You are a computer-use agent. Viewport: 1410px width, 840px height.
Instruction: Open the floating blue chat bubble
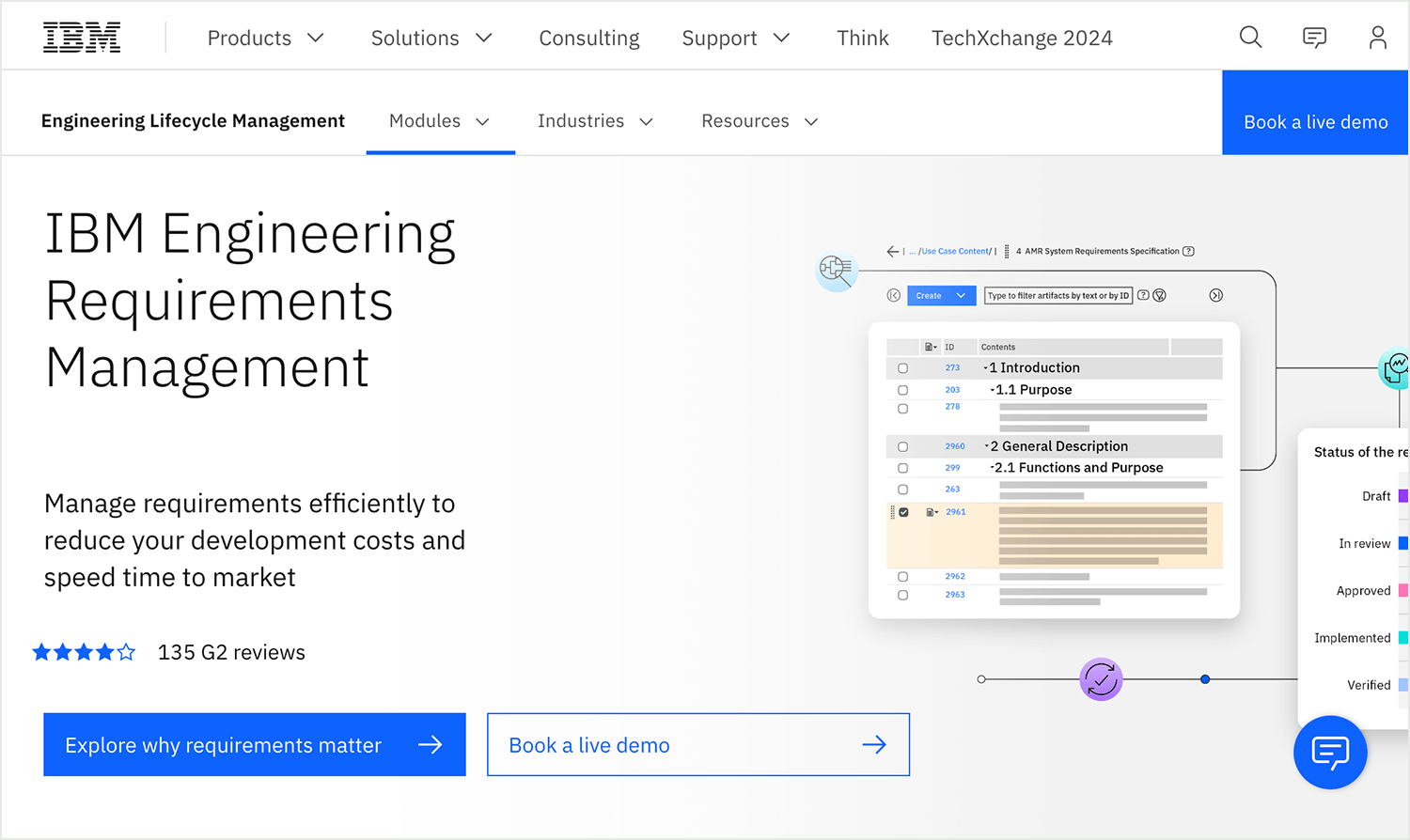[1330, 753]
